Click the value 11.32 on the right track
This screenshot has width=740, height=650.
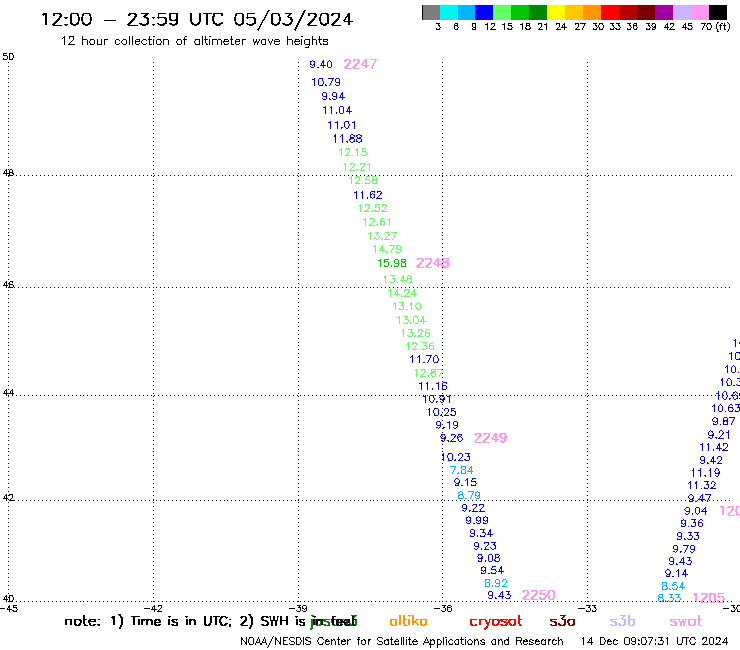click(x=702, y=486)
